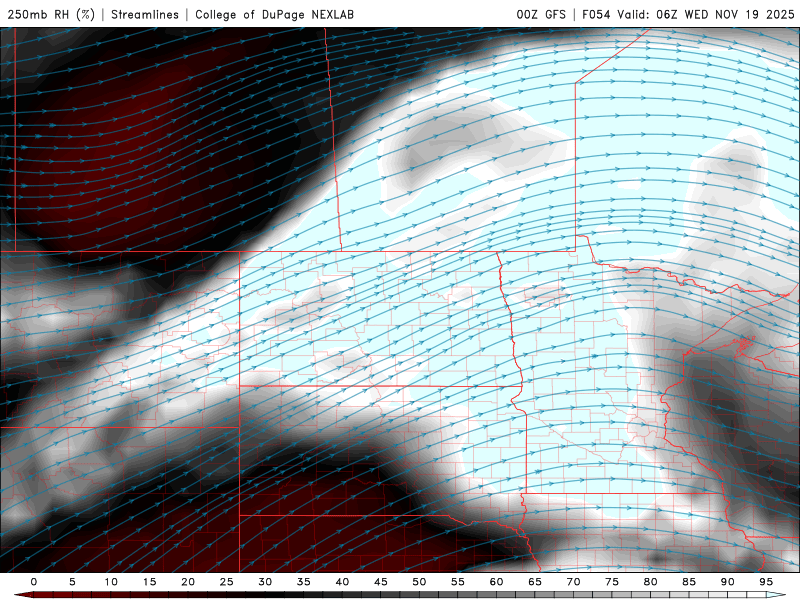Click 'Valid: 06Z WED NOV 19 2025' text
The image size is (800, 600).
click(706, 14)
